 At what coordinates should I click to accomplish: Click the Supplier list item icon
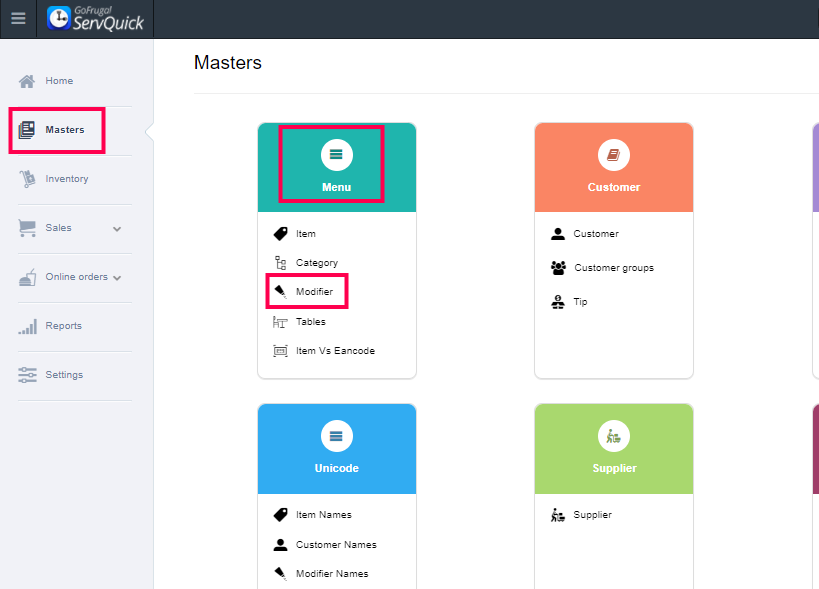pos(558,515)
